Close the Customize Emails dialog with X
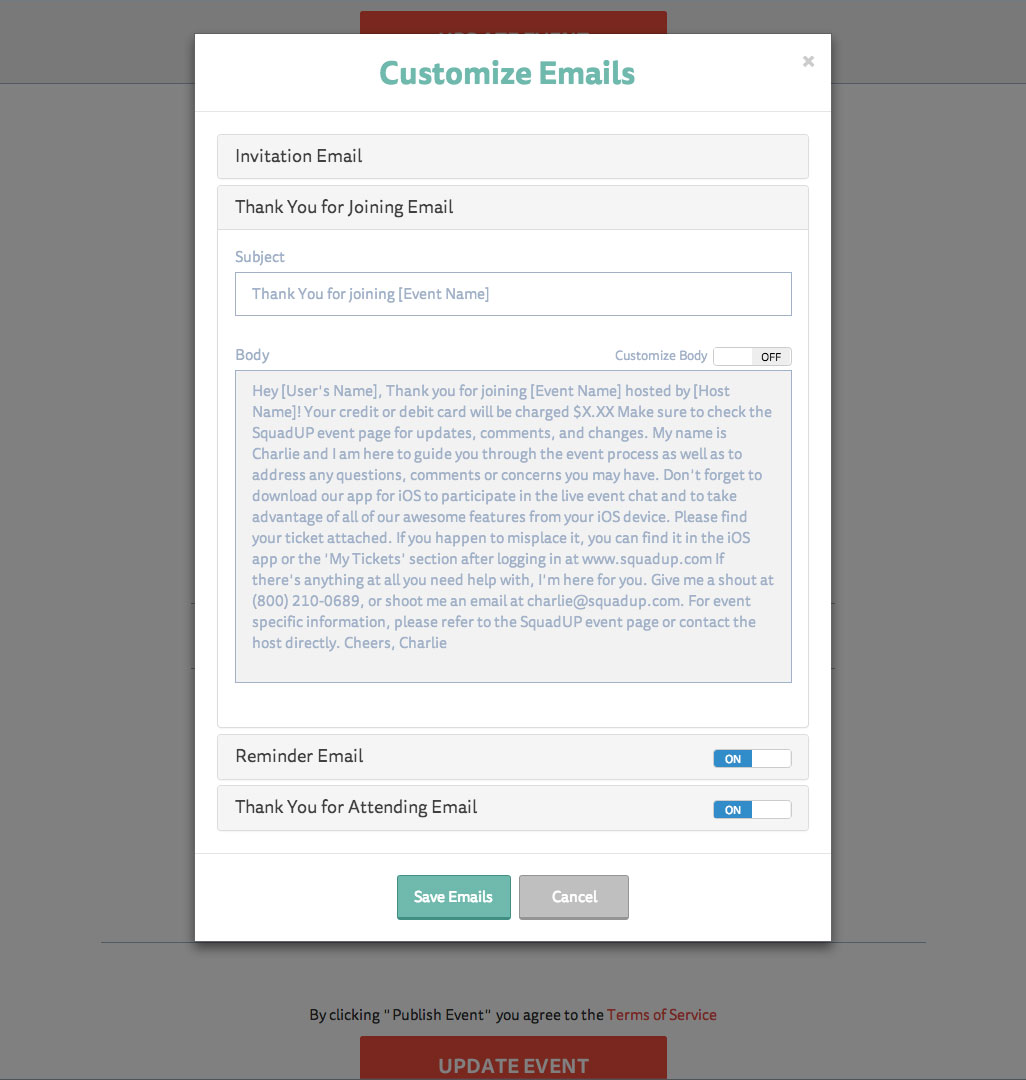 tap(808, 61)
